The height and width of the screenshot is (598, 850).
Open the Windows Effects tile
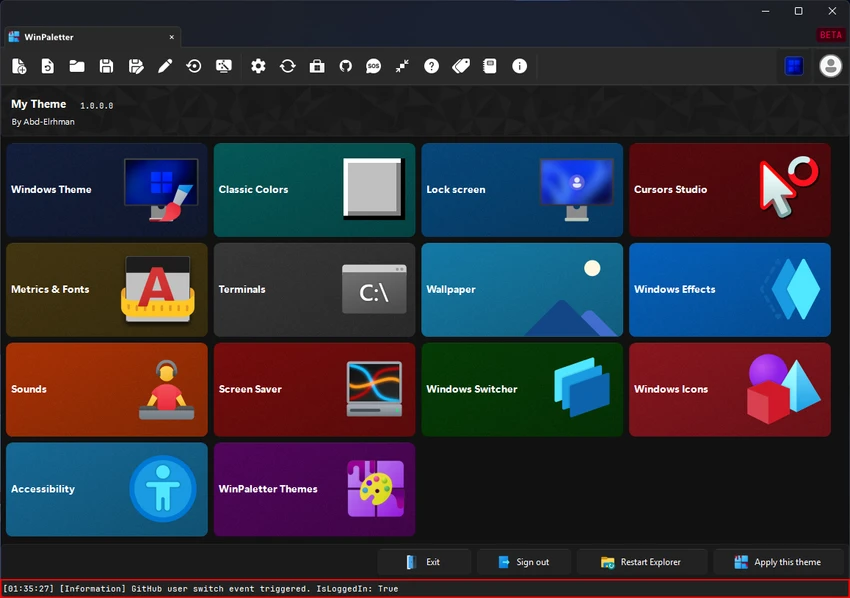pyautogui.click(x=730, y=290)
